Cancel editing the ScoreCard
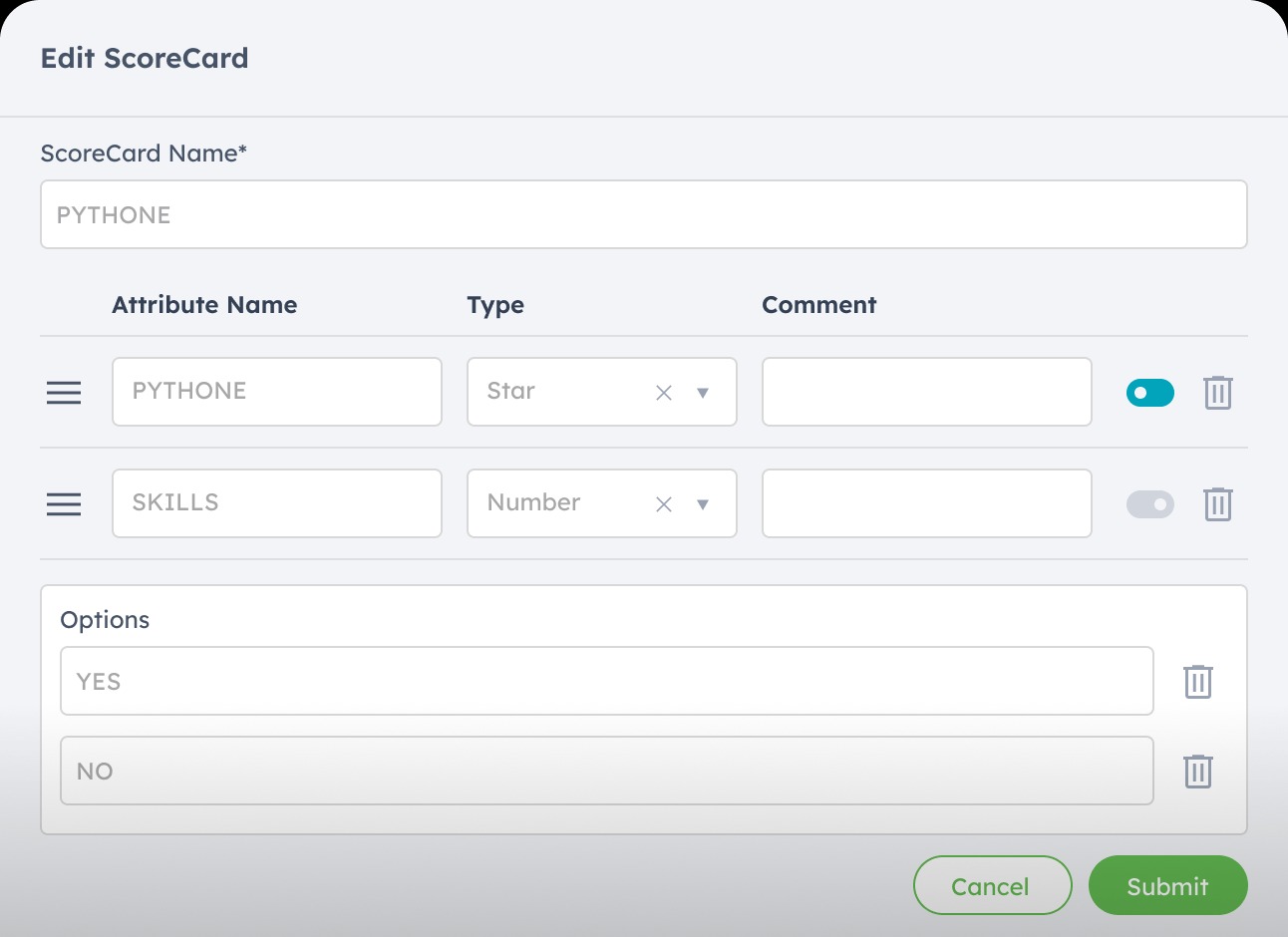Viewport: 1288px width, 937px height. tap(992, 885)
